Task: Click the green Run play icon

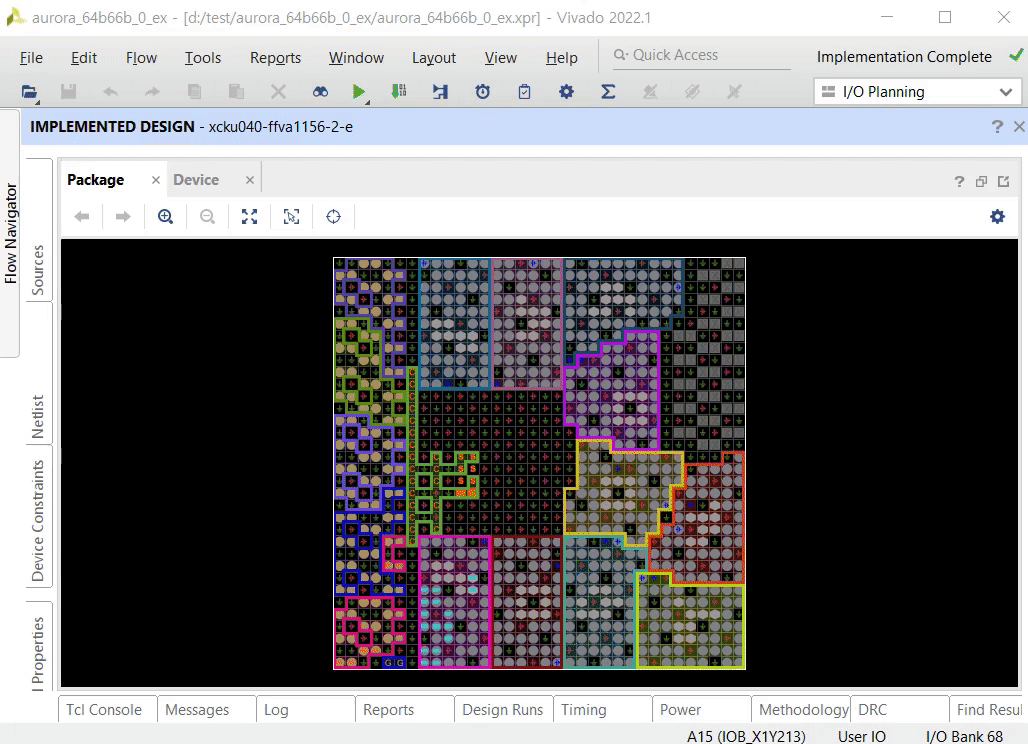Action: pos(358,92)
